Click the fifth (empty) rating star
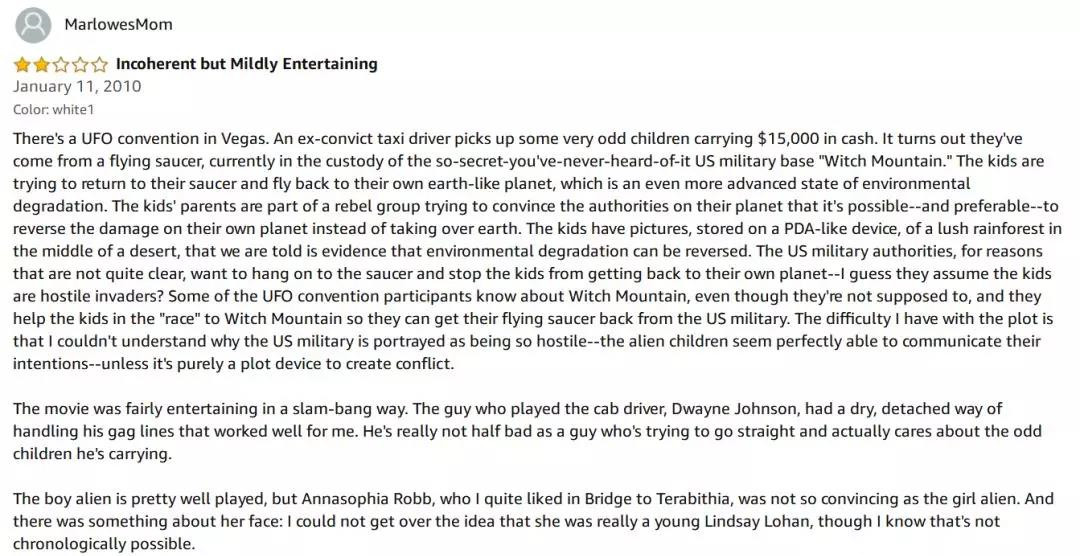Image resolution: width=1080 pixels, height=556 pixels. 99,65
